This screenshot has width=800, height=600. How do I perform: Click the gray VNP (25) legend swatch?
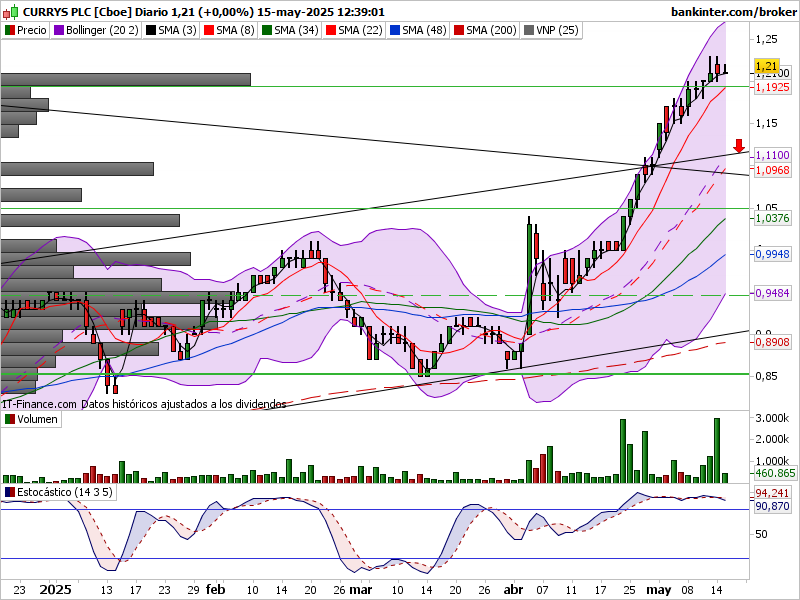[529, 30]
